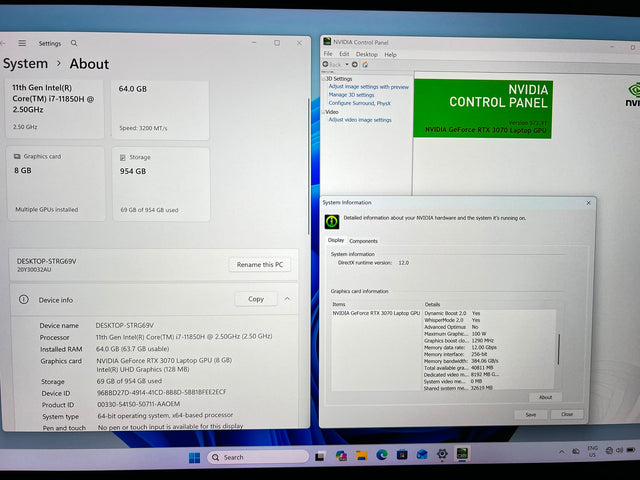Screen dimensions: 640x480
Task: Switch to the Components tab
Action: point(363,241)
